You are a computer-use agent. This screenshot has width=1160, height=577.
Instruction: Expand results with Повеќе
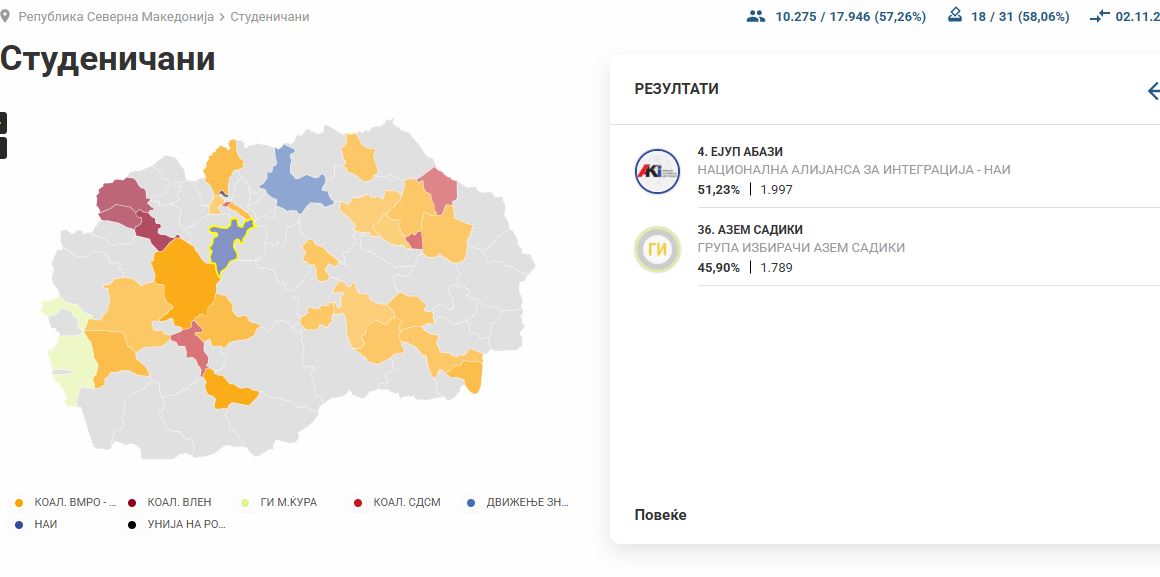pyautogui.click(x=660, y=515)
